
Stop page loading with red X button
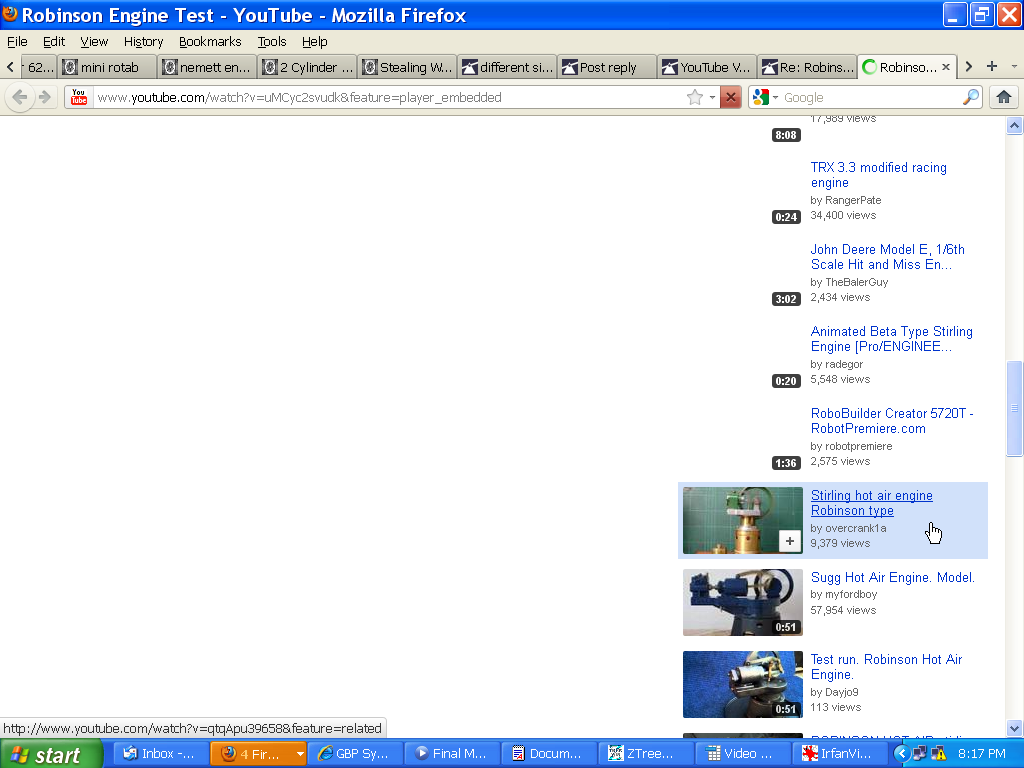pos(731,97)
